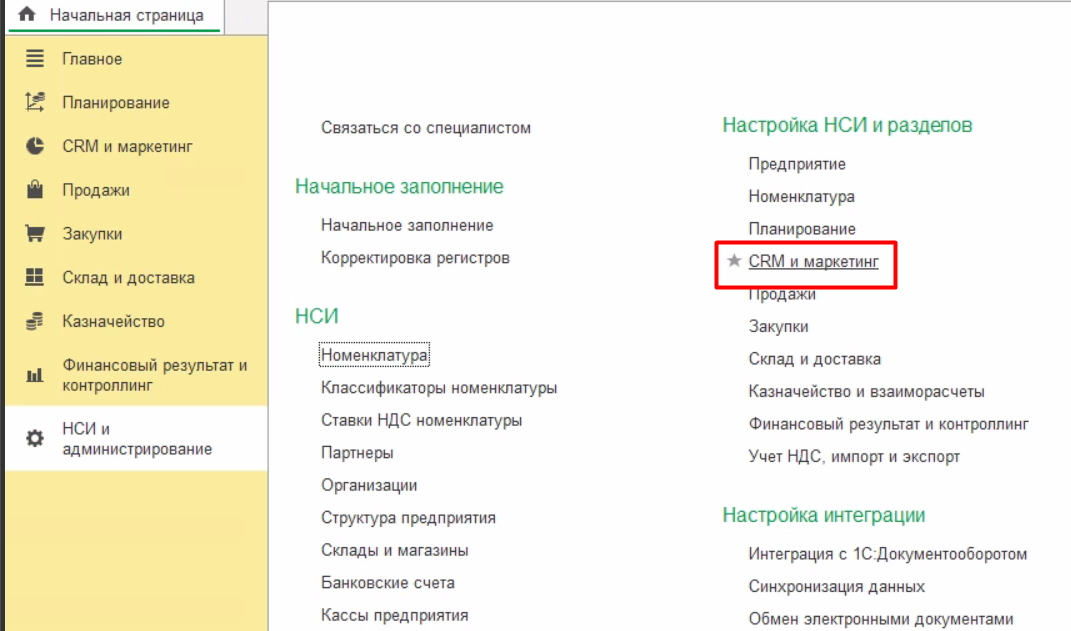The width and height of the screenshot is (1071, 631).
Task: Click the chart icon beside Планирование
Action: (x=35, y=102)
